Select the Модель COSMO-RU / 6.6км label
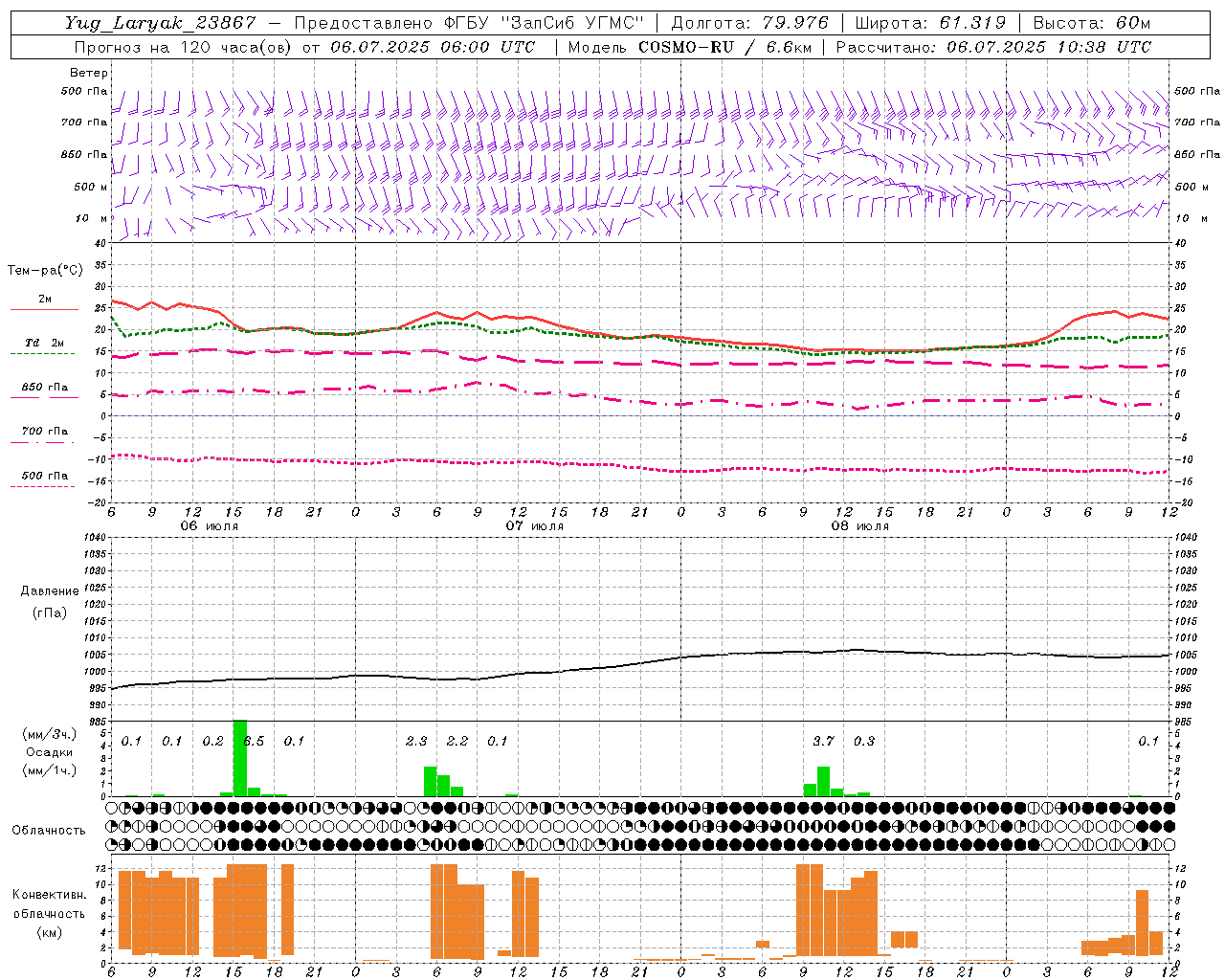 690,47
